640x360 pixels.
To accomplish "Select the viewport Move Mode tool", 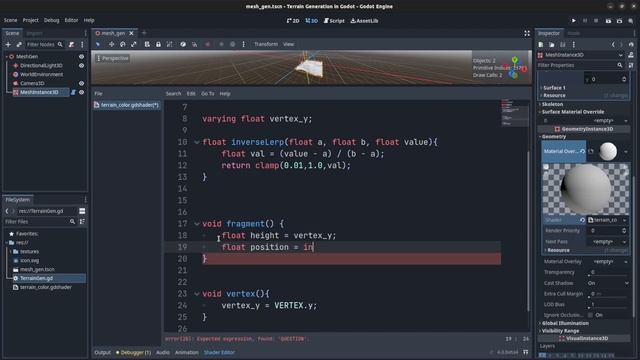I will pyautogui.click(x=111, y=44).
